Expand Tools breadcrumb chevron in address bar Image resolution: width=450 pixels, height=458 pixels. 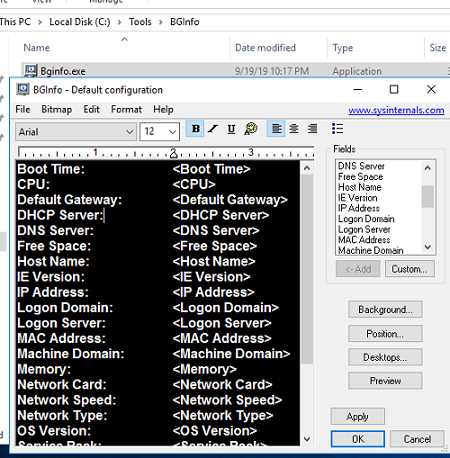[161, 22]
